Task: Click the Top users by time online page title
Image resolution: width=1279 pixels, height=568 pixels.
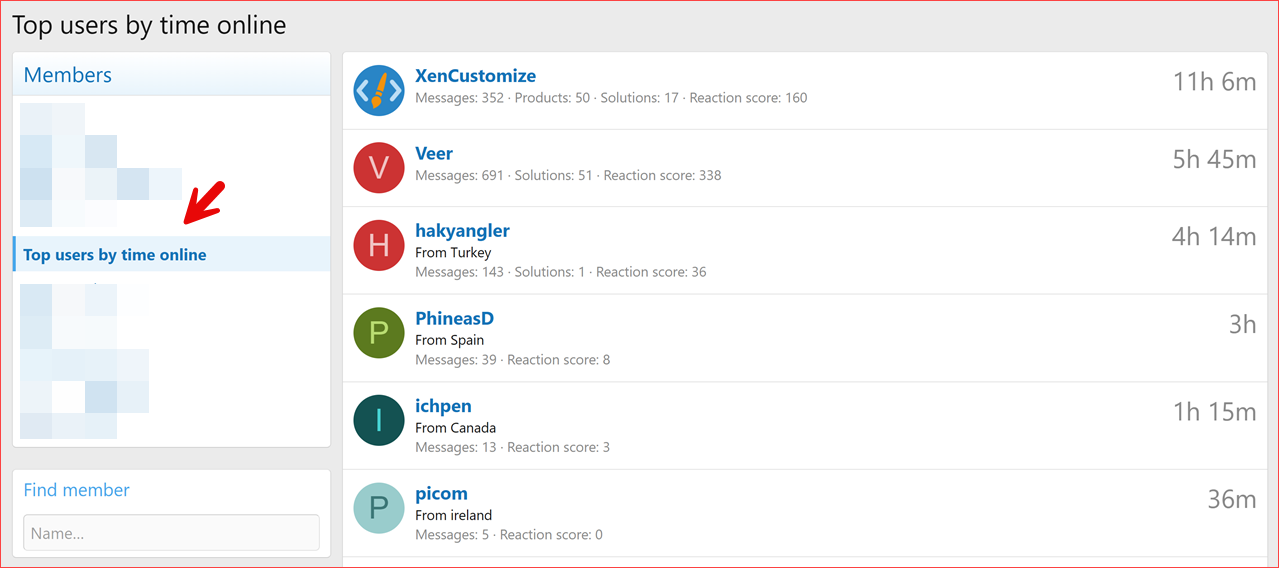Action: 149,26
